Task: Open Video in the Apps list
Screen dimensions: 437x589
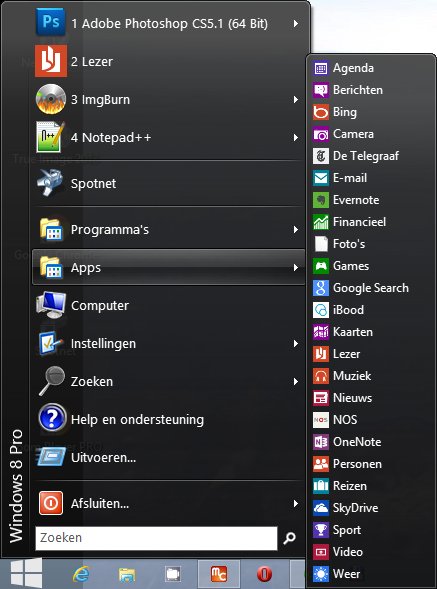Action: [x=370, y=552]
